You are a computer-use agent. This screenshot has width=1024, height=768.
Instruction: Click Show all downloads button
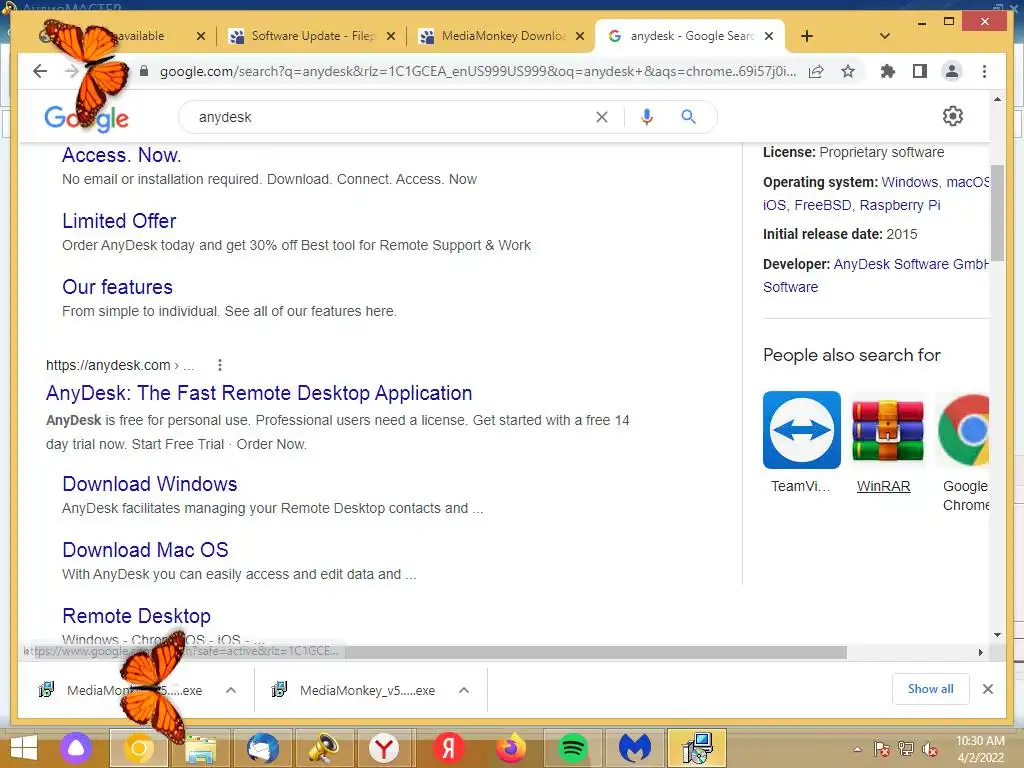tap(930, 689)
